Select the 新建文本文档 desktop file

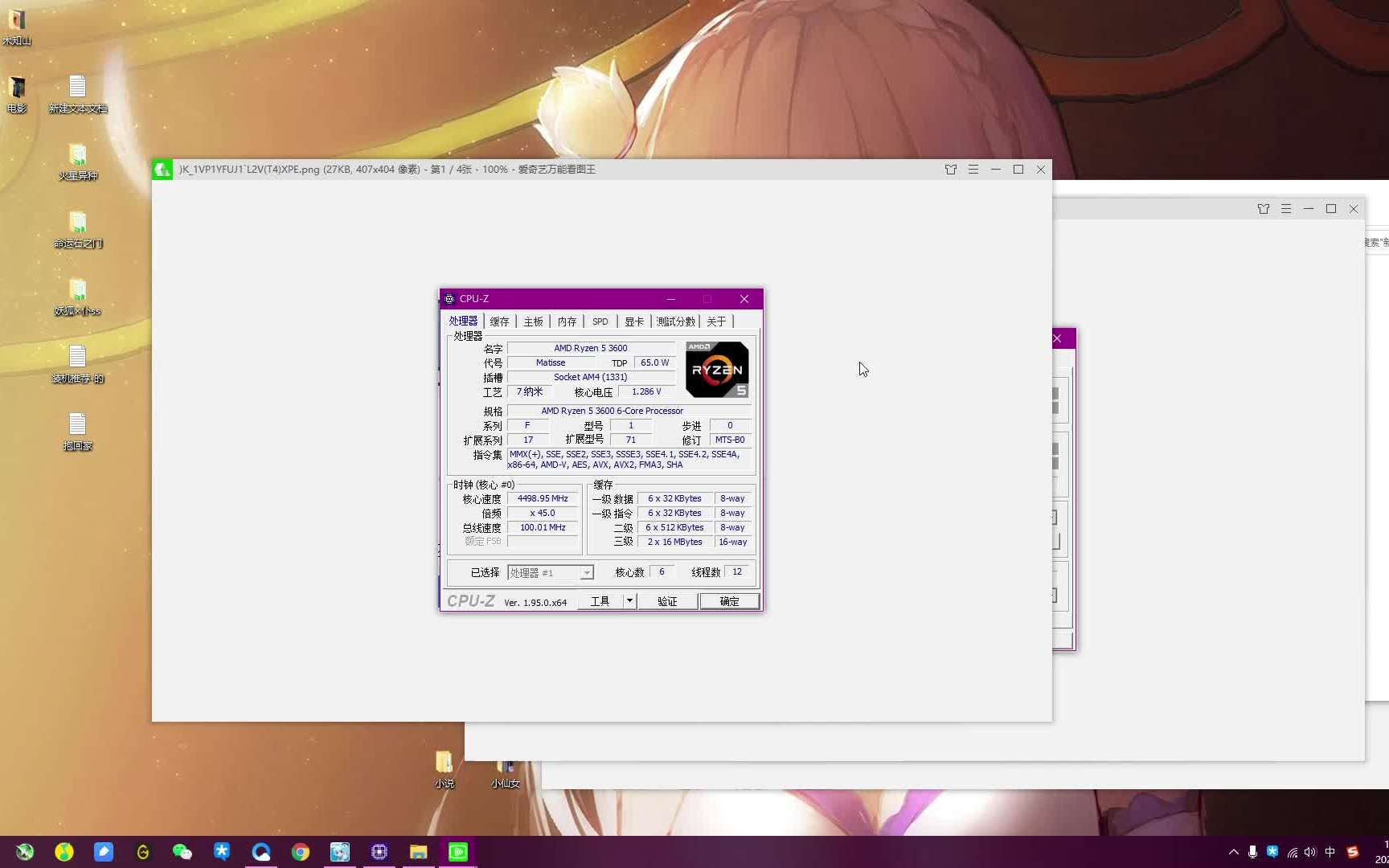click(77, 94)
